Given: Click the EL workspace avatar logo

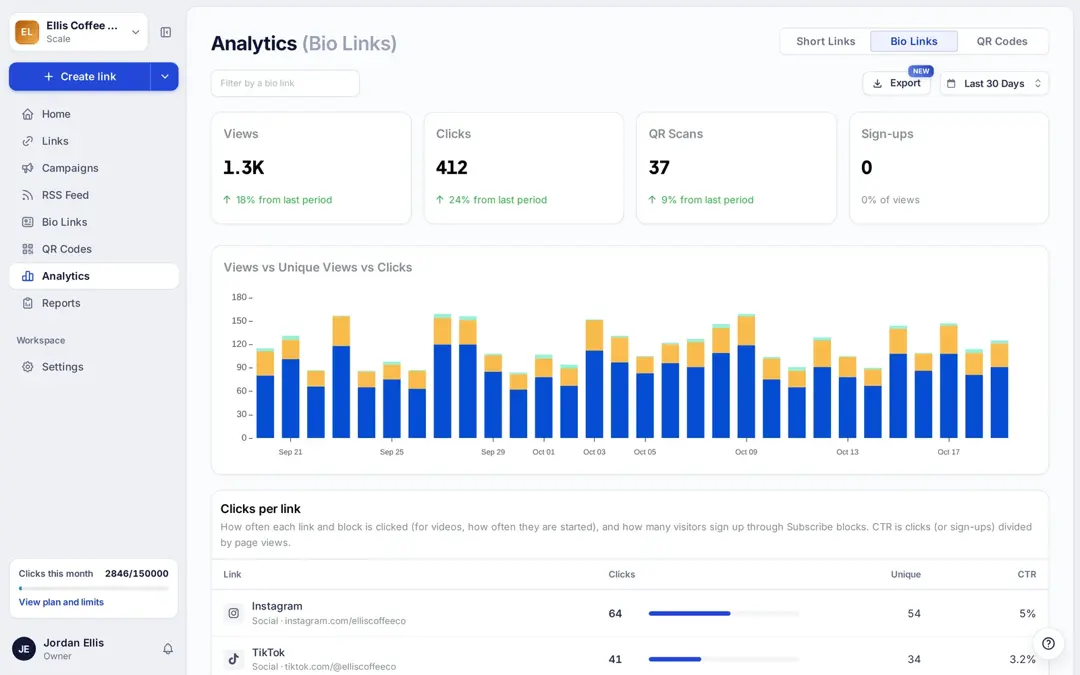Looking at the screenshot, I should [27, 32].
